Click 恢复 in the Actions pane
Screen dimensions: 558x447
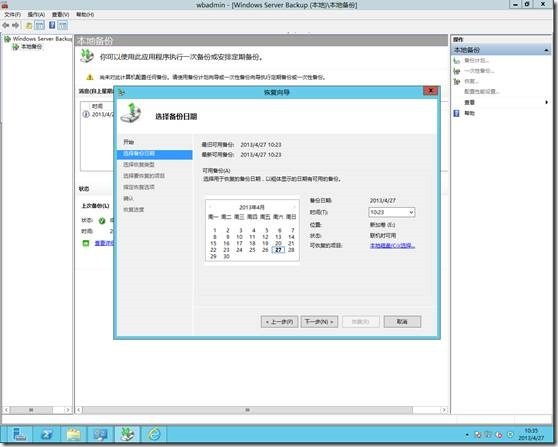472,81
